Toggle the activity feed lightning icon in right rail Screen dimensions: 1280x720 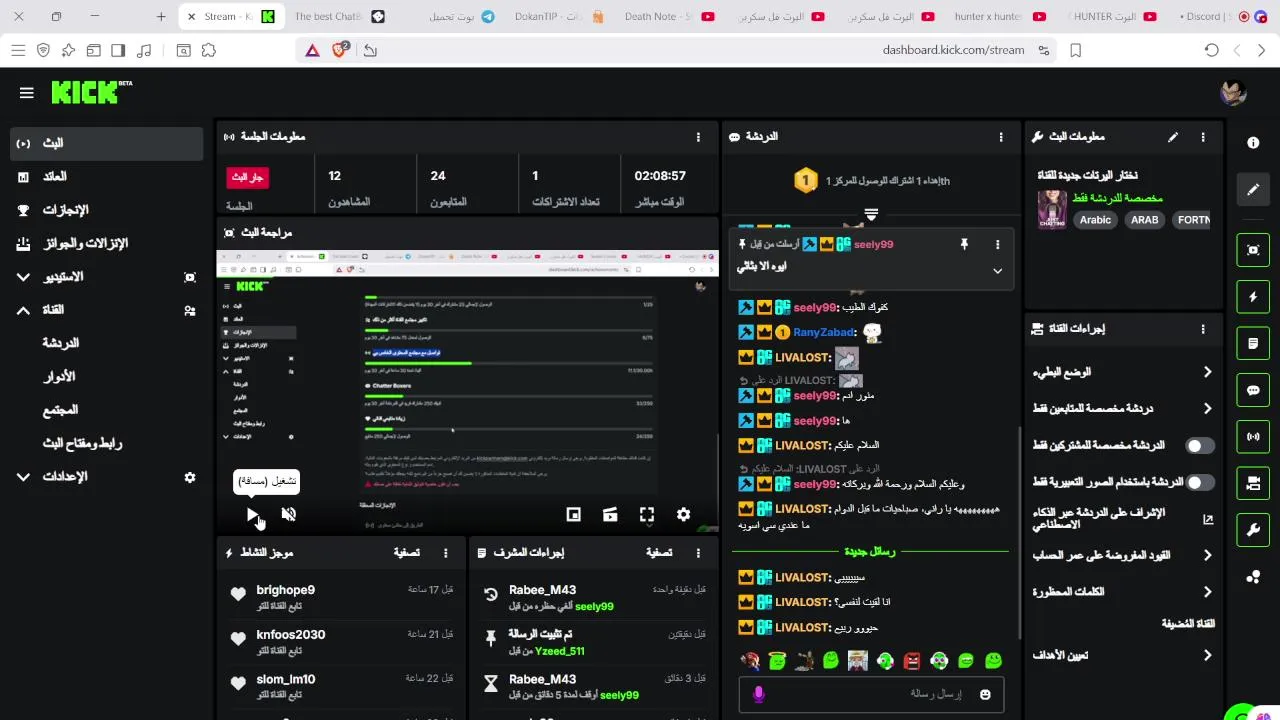(x=1253, y=297)
